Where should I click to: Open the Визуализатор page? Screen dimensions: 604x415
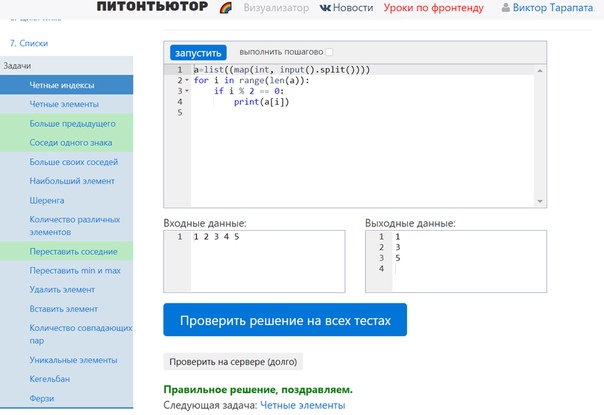[x=276, y=8]
